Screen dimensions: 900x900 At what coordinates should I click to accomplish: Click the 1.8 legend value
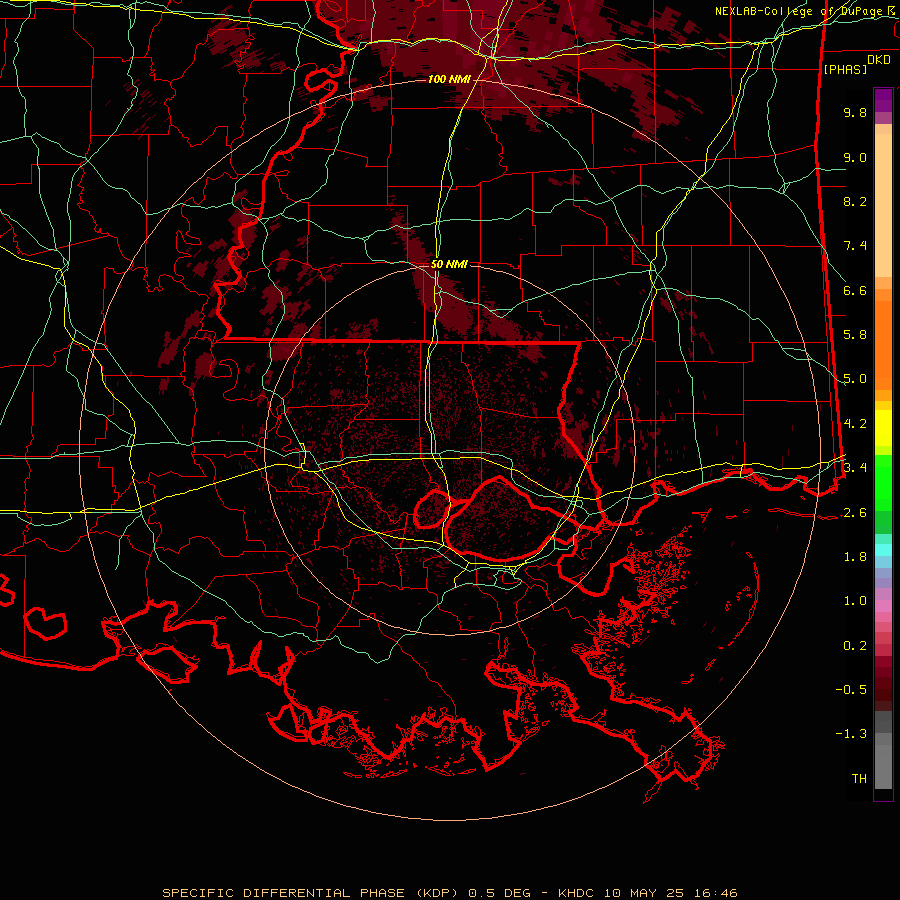(x=855, y=557)
